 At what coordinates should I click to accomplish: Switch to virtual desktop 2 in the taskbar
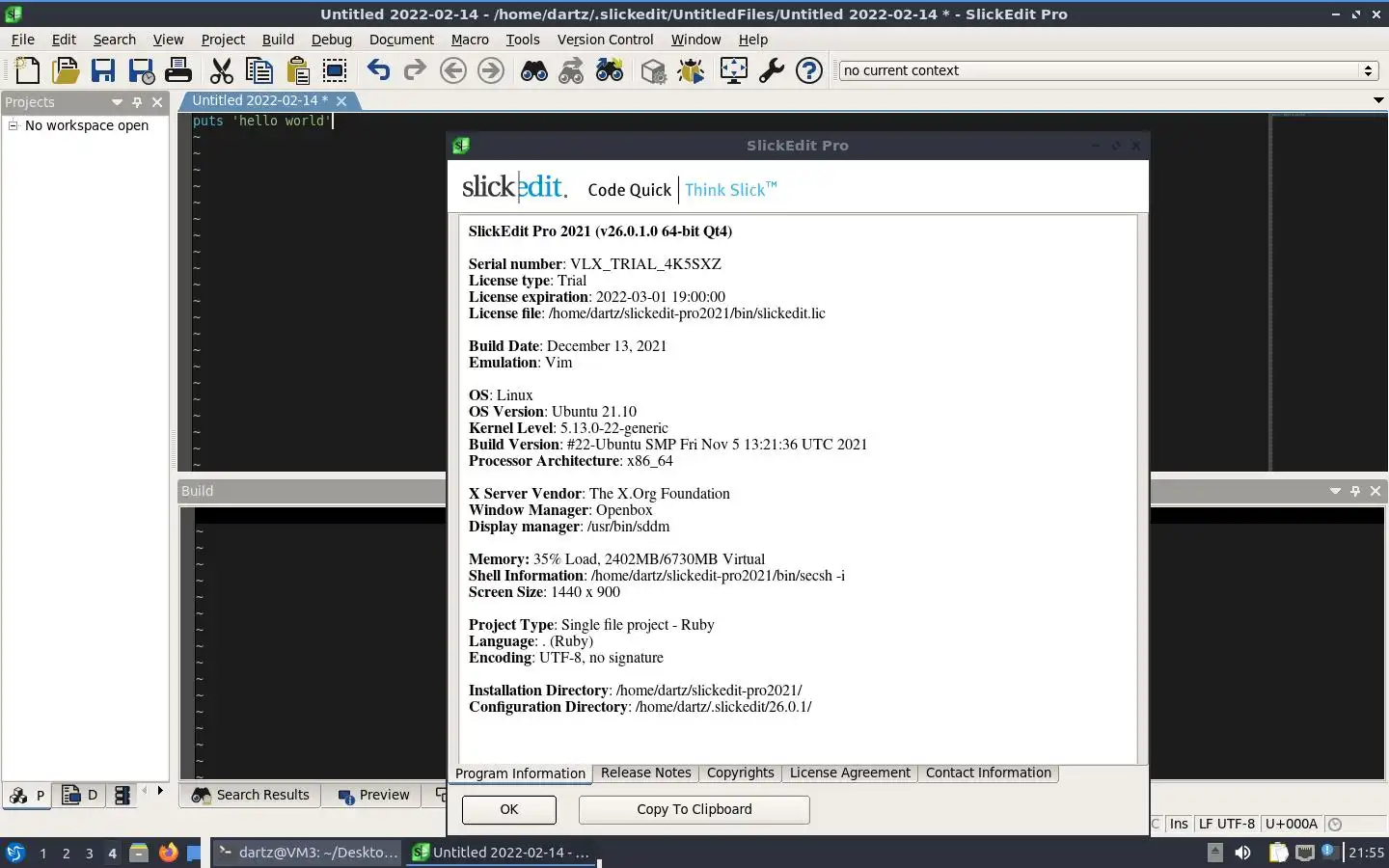coord(66,853)
